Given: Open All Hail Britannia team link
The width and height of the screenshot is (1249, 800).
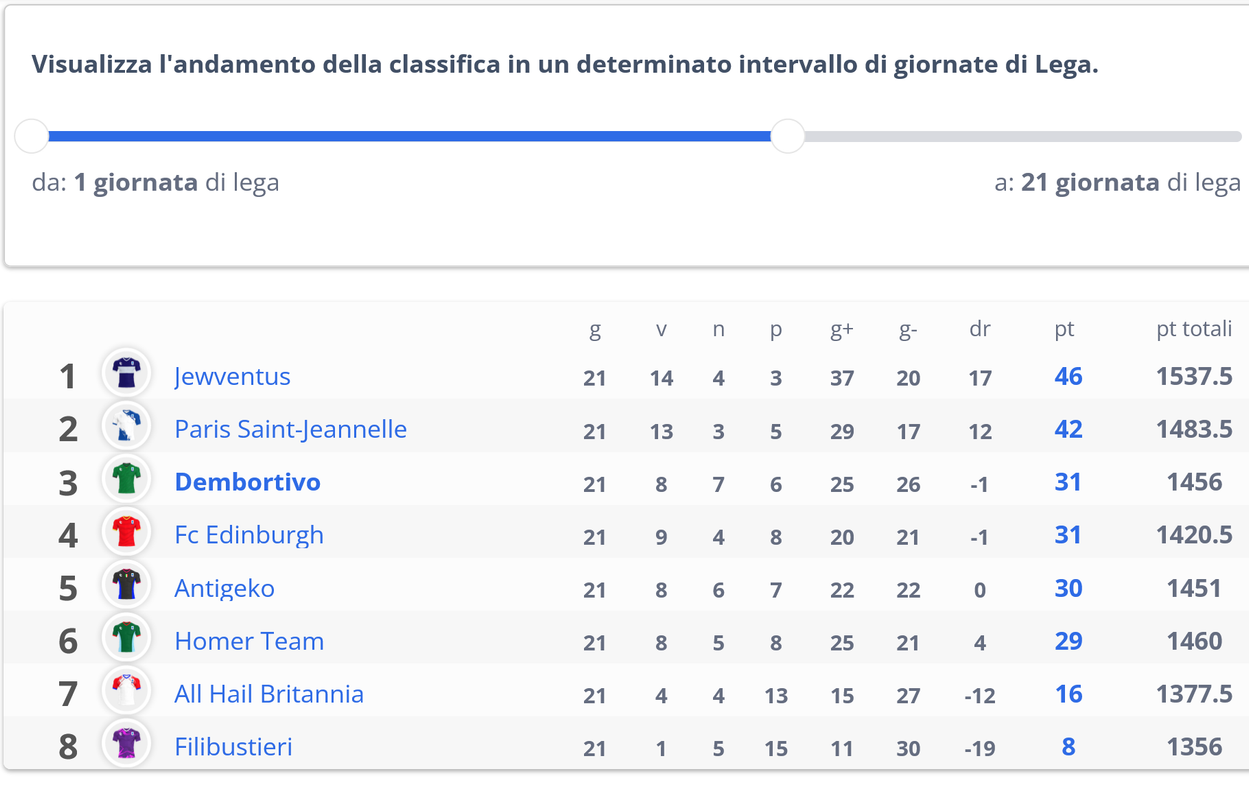Looking at the screenshot, I should [x=269, y=695].
